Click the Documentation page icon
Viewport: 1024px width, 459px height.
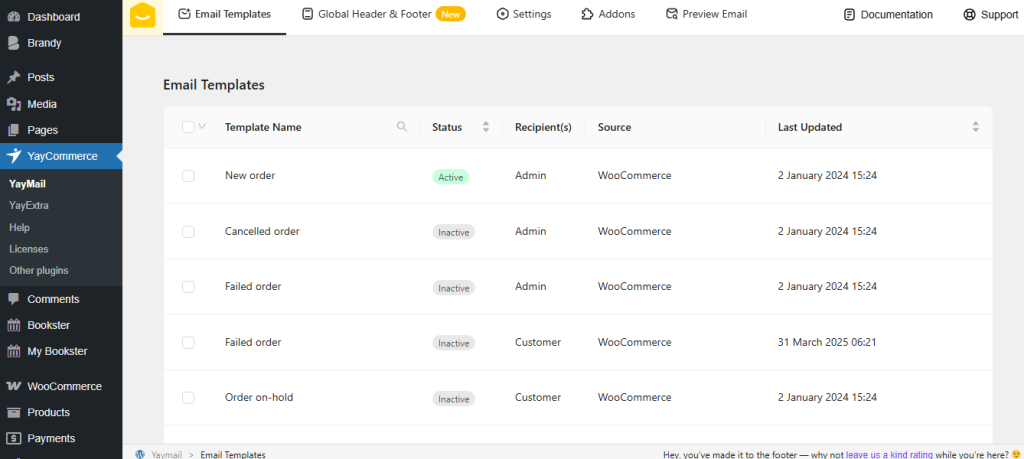[x=849, y=14]
